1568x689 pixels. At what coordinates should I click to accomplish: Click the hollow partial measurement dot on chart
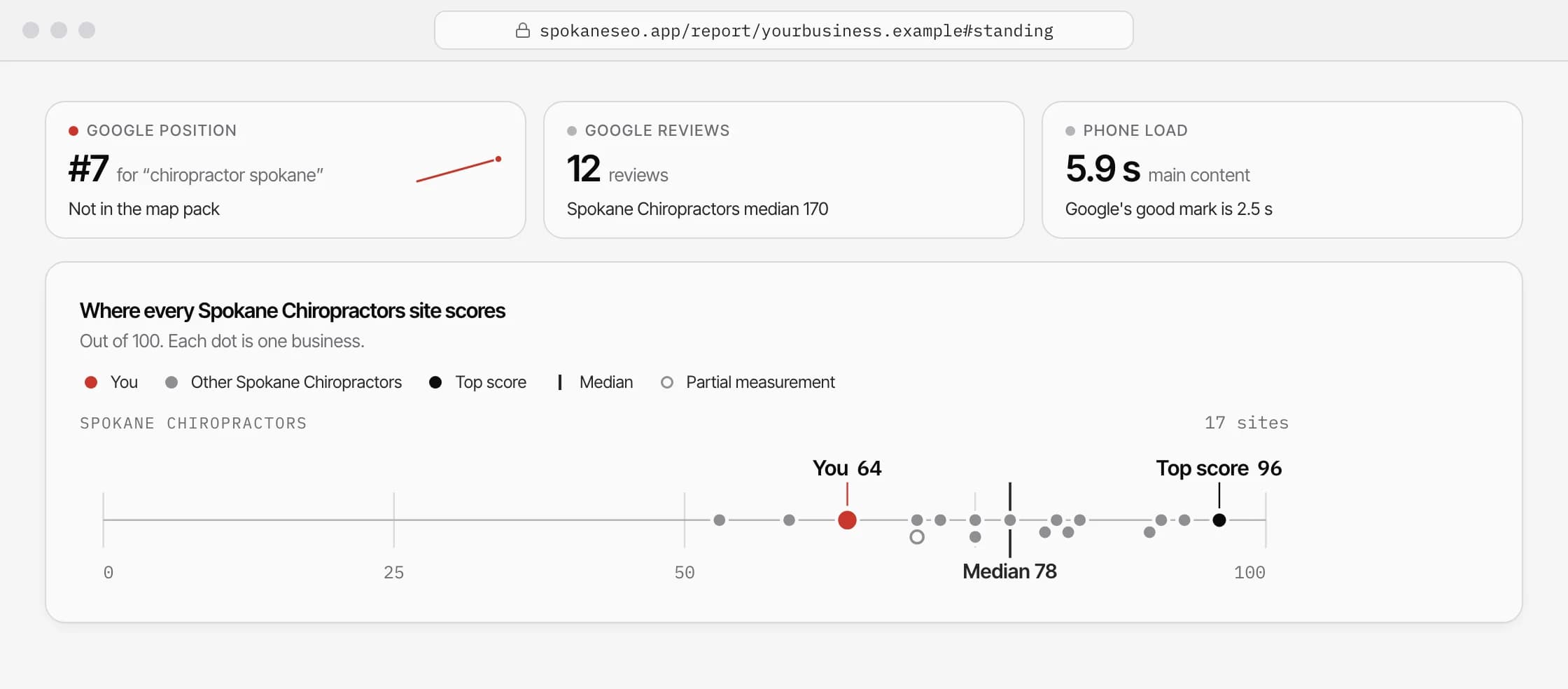[917, 537]
